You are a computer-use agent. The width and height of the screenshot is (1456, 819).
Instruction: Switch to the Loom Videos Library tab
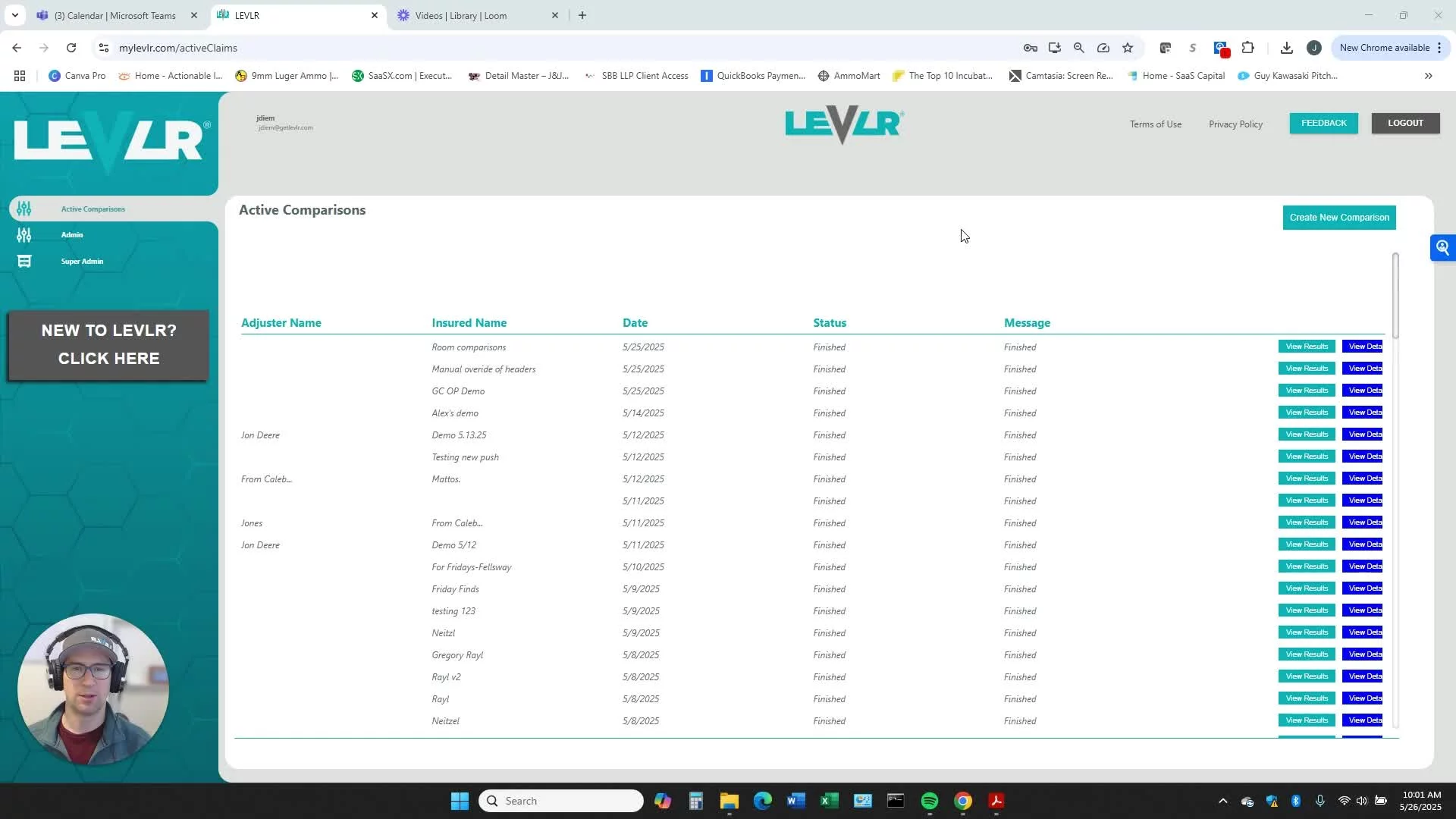click(x=478, y=15)
